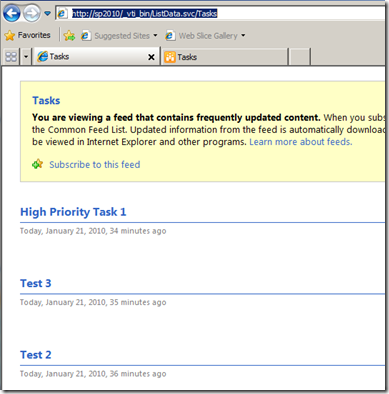The image size is (389, 394).
Task: Click the page icon in address bar
Action: [62, 14]
